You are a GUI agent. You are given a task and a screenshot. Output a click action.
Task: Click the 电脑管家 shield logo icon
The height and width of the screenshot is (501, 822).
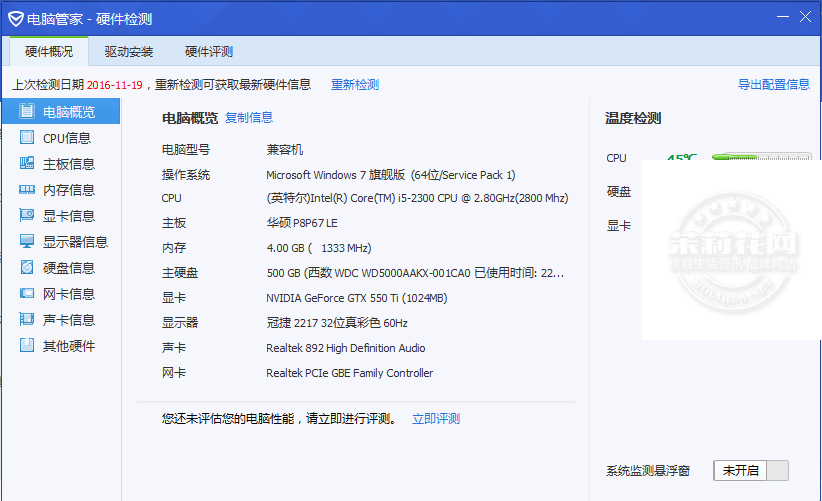(x=16, y=19)
